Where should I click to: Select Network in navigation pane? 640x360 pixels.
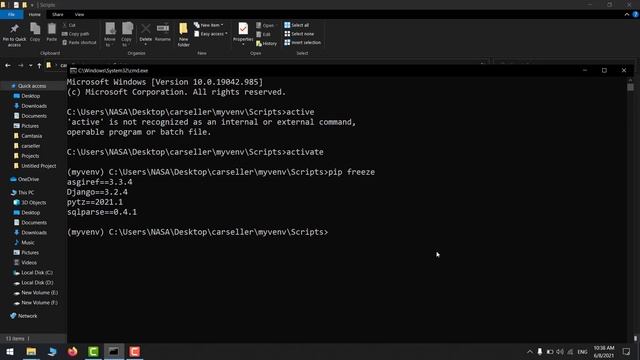pos(23,316)
